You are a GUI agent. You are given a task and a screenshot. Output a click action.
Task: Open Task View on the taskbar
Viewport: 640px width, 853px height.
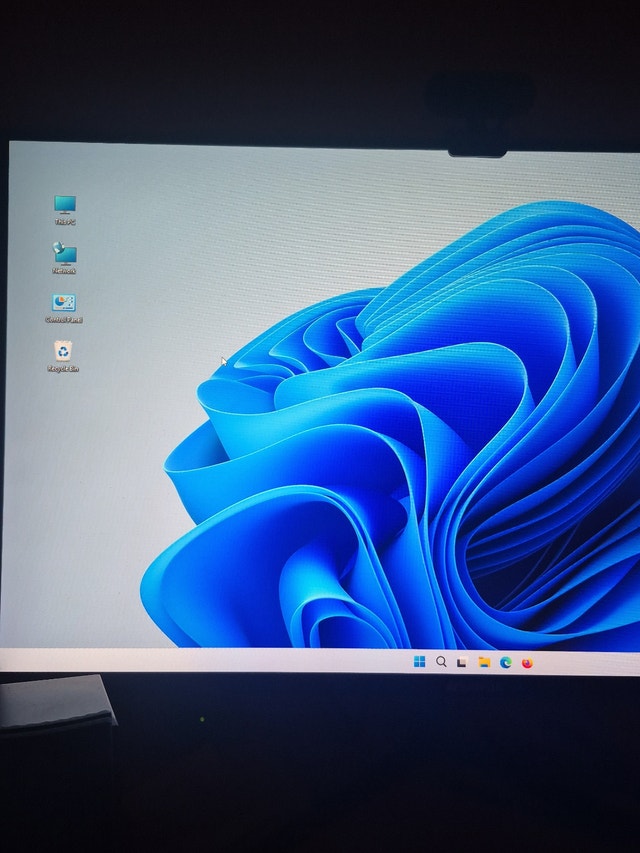coord(462,662)
